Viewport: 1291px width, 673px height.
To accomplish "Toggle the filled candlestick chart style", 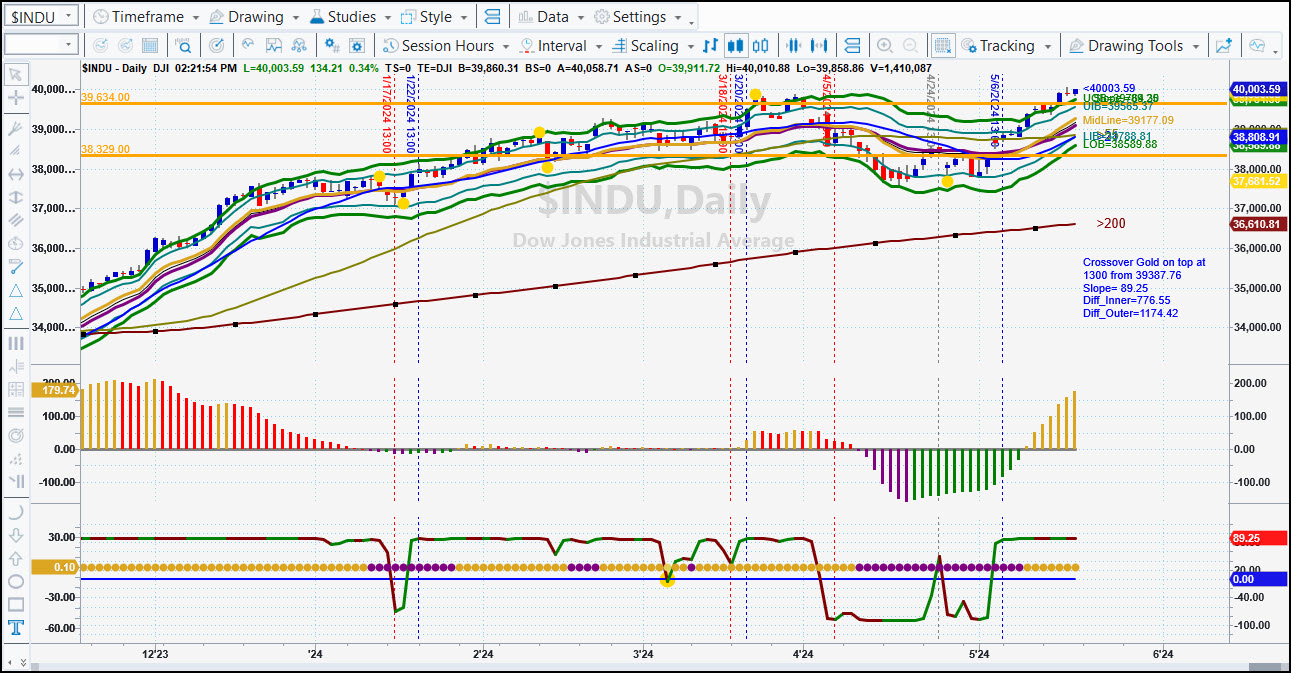I will (x=736, y=46).
